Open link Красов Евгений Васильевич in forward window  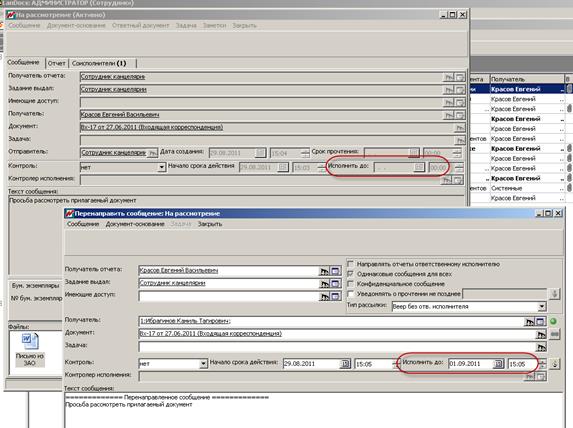point(178,270)
